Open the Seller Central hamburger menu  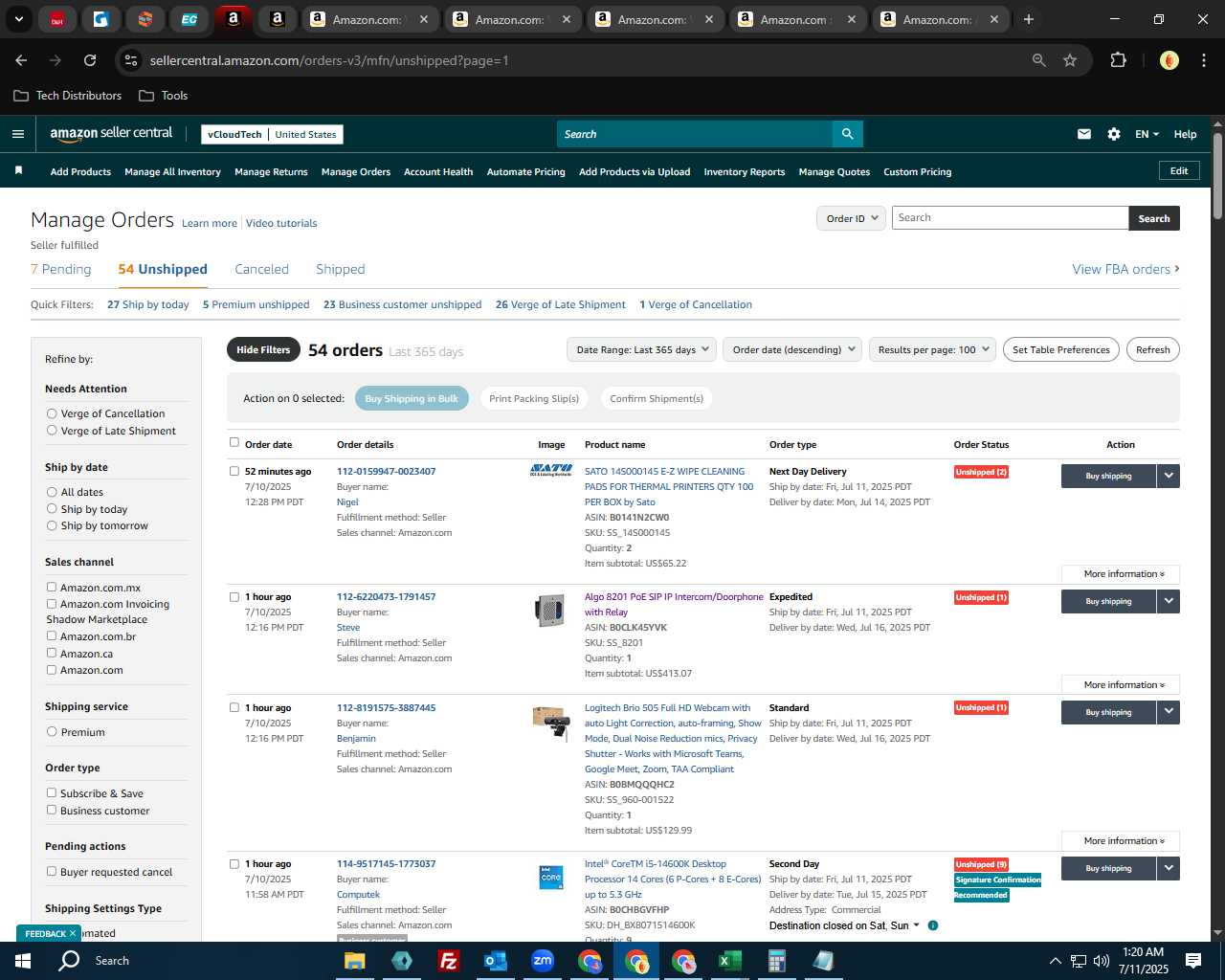click(17, 134)
